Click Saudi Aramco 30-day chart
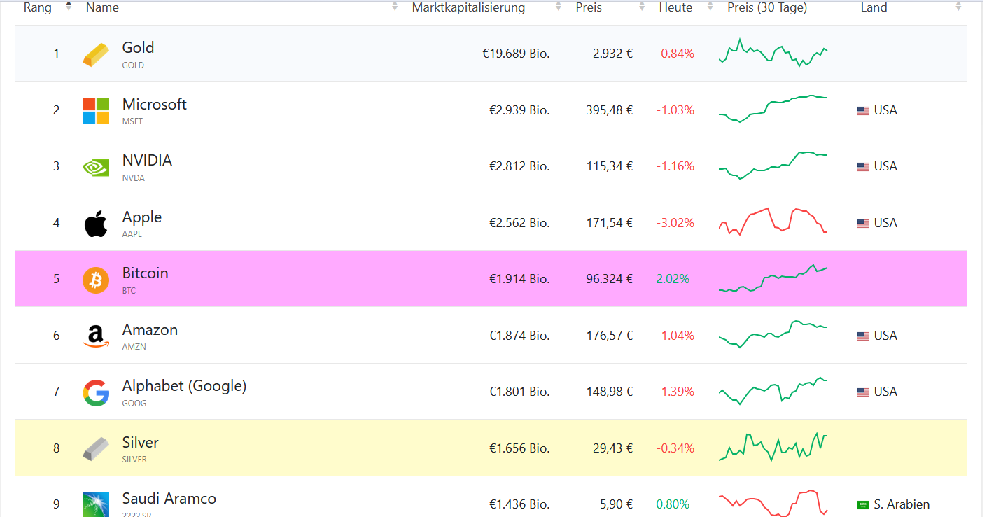This screenshot has height=517, width=983. [x=773, y=503]
